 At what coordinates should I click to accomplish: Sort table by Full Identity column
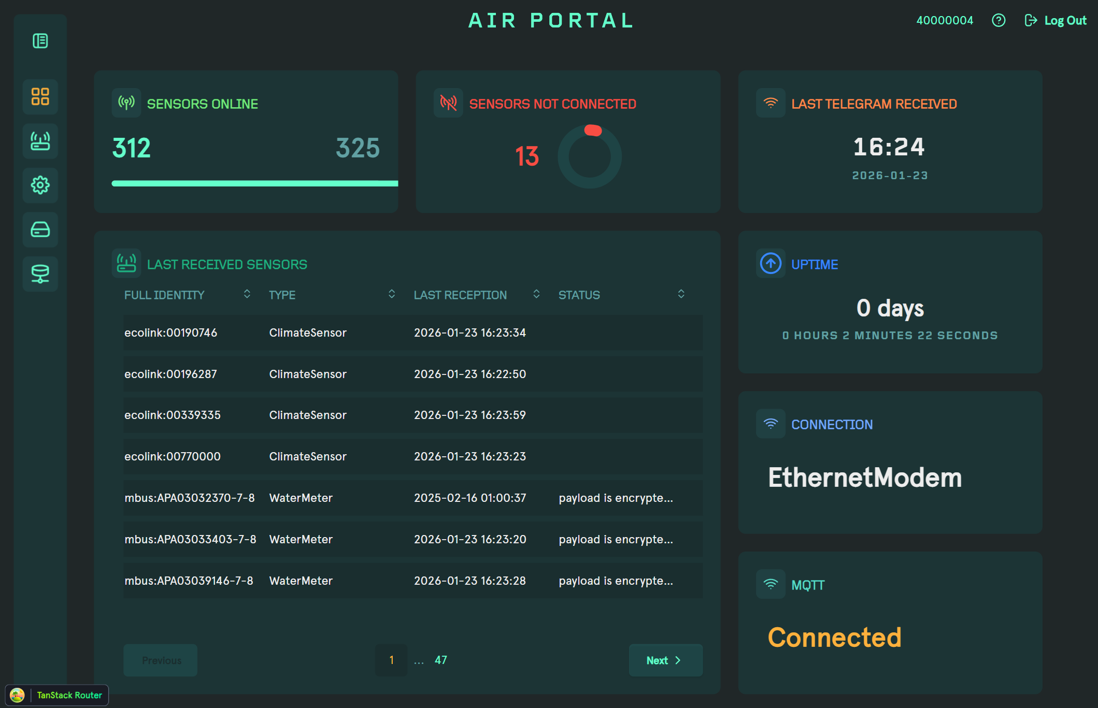pos(247,294)
